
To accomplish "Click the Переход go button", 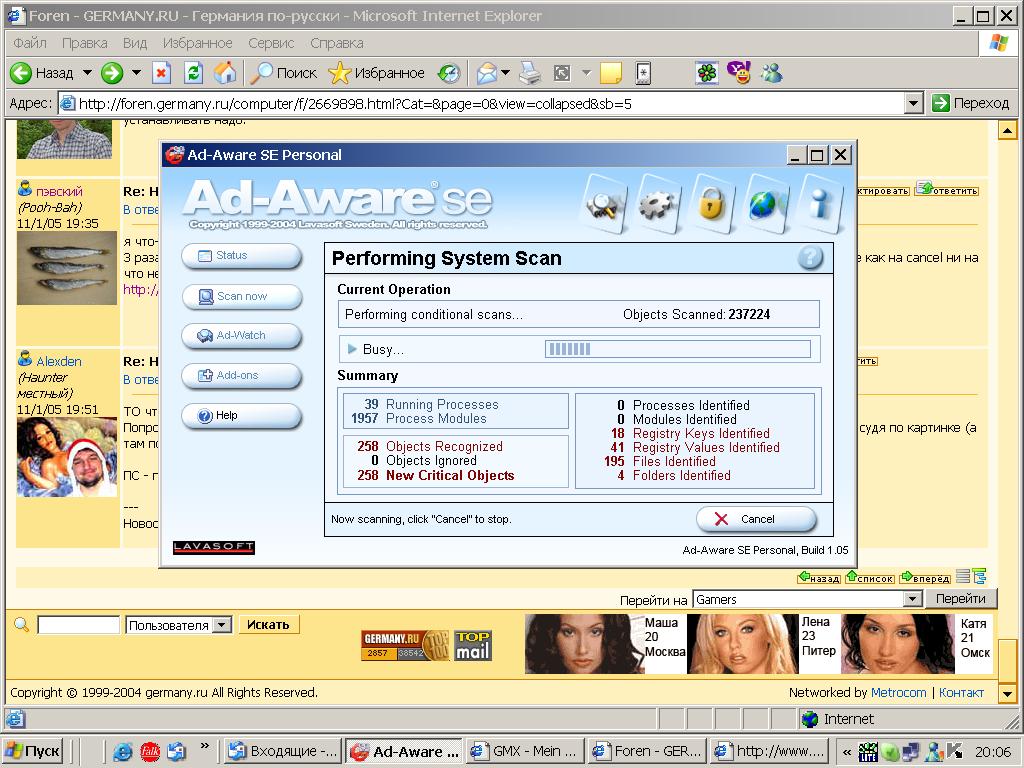I will 970,103.
